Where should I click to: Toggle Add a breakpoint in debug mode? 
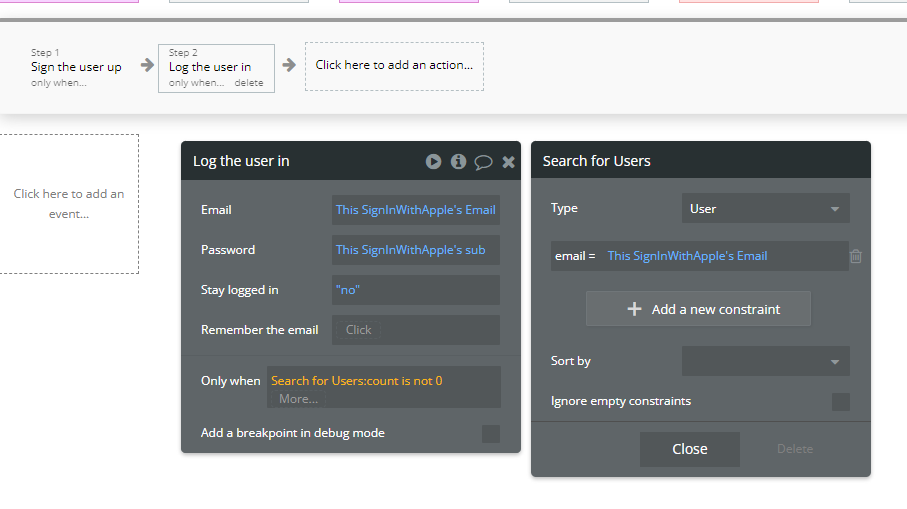pos(491,433)
